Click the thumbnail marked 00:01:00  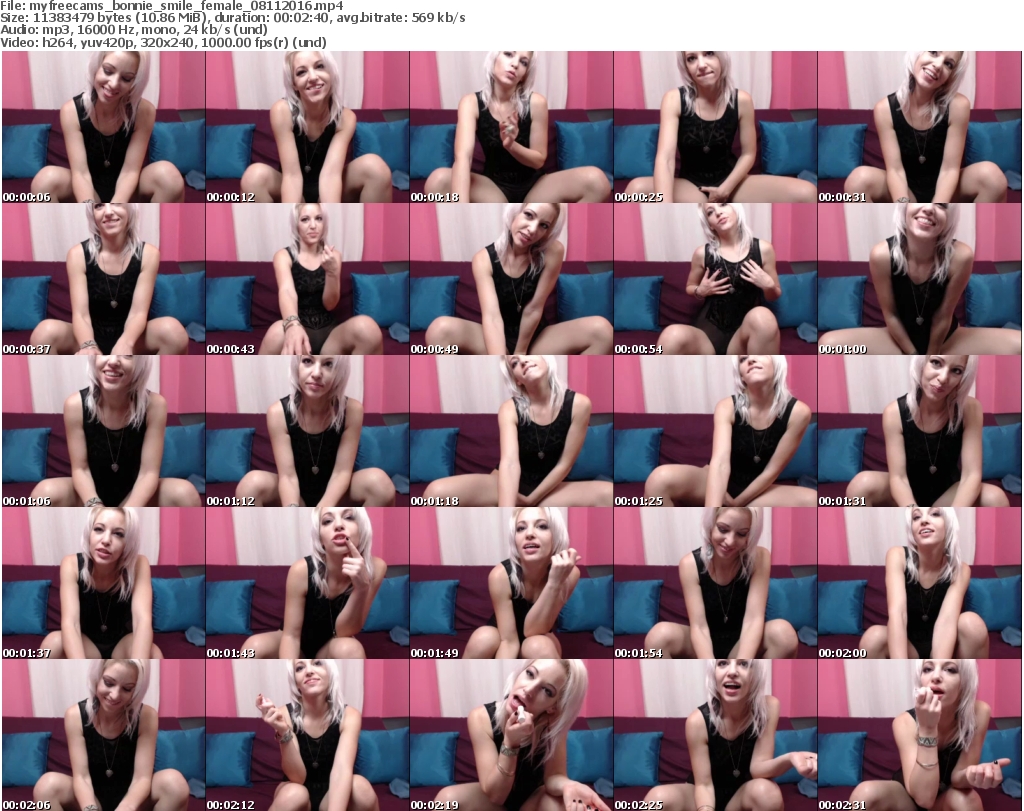click(919, 280)
